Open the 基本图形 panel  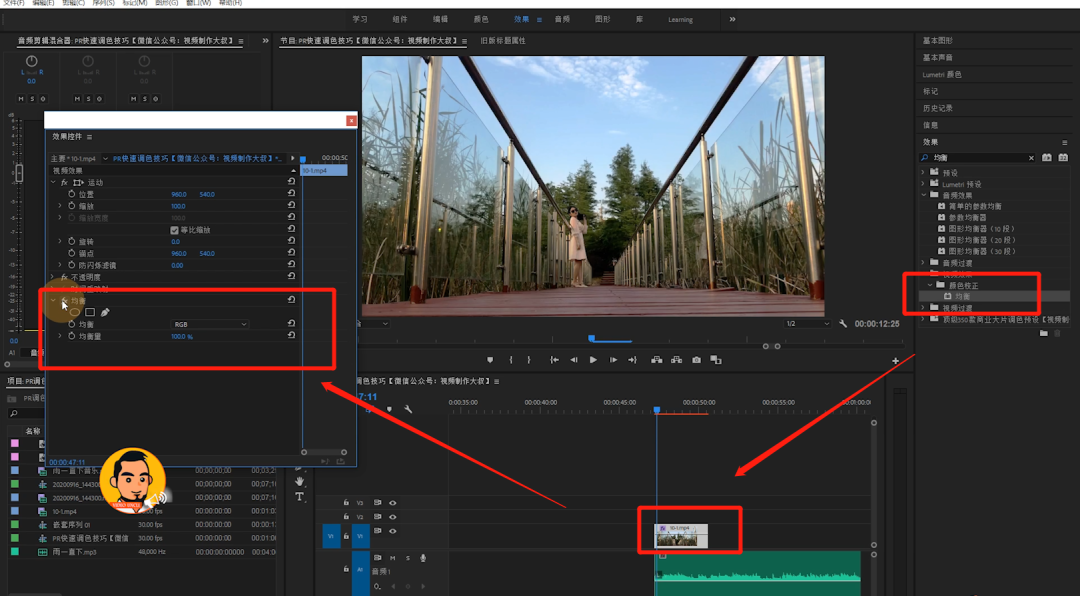point(937,41)
